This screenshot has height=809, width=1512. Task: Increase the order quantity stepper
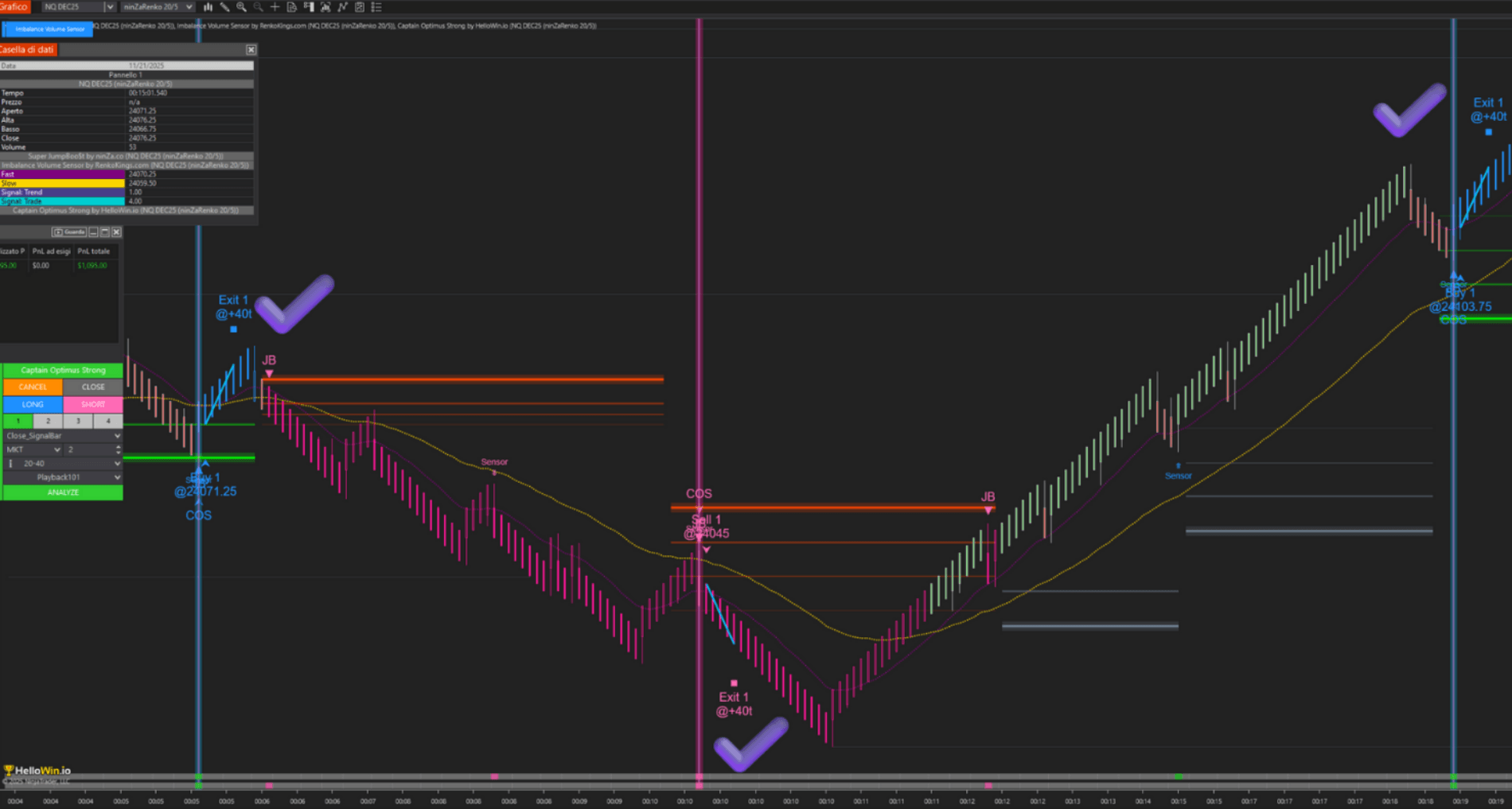click(119, 447)
